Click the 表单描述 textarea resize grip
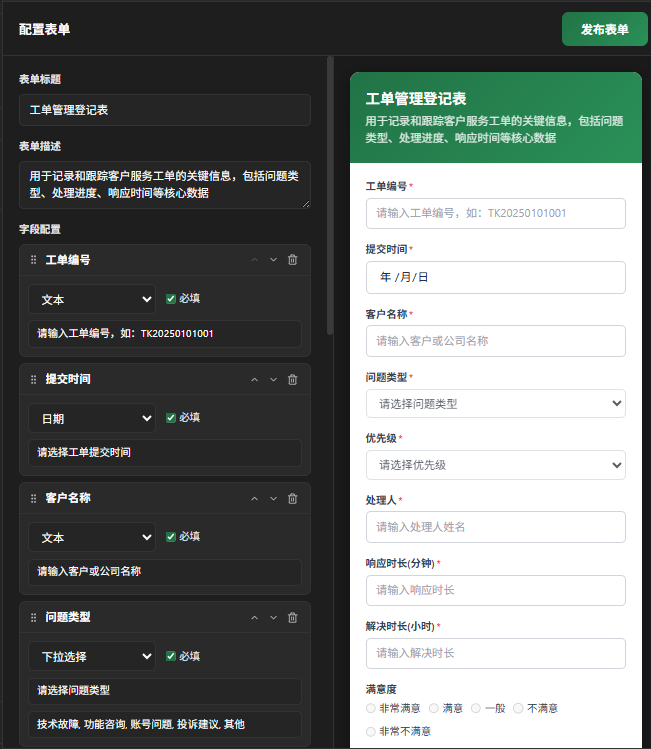Image resolution: width=651 pixels, height=749 pixels. [x=306, y=204]
